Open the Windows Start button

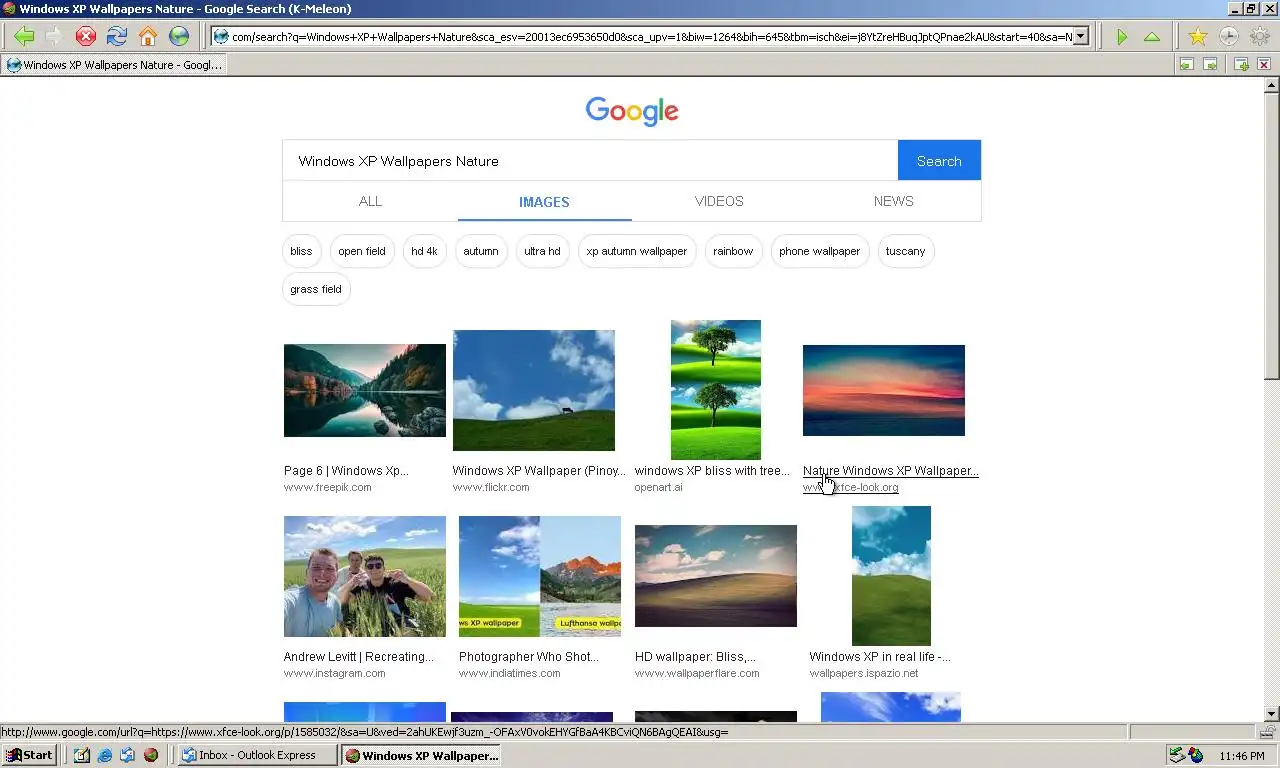29,755
